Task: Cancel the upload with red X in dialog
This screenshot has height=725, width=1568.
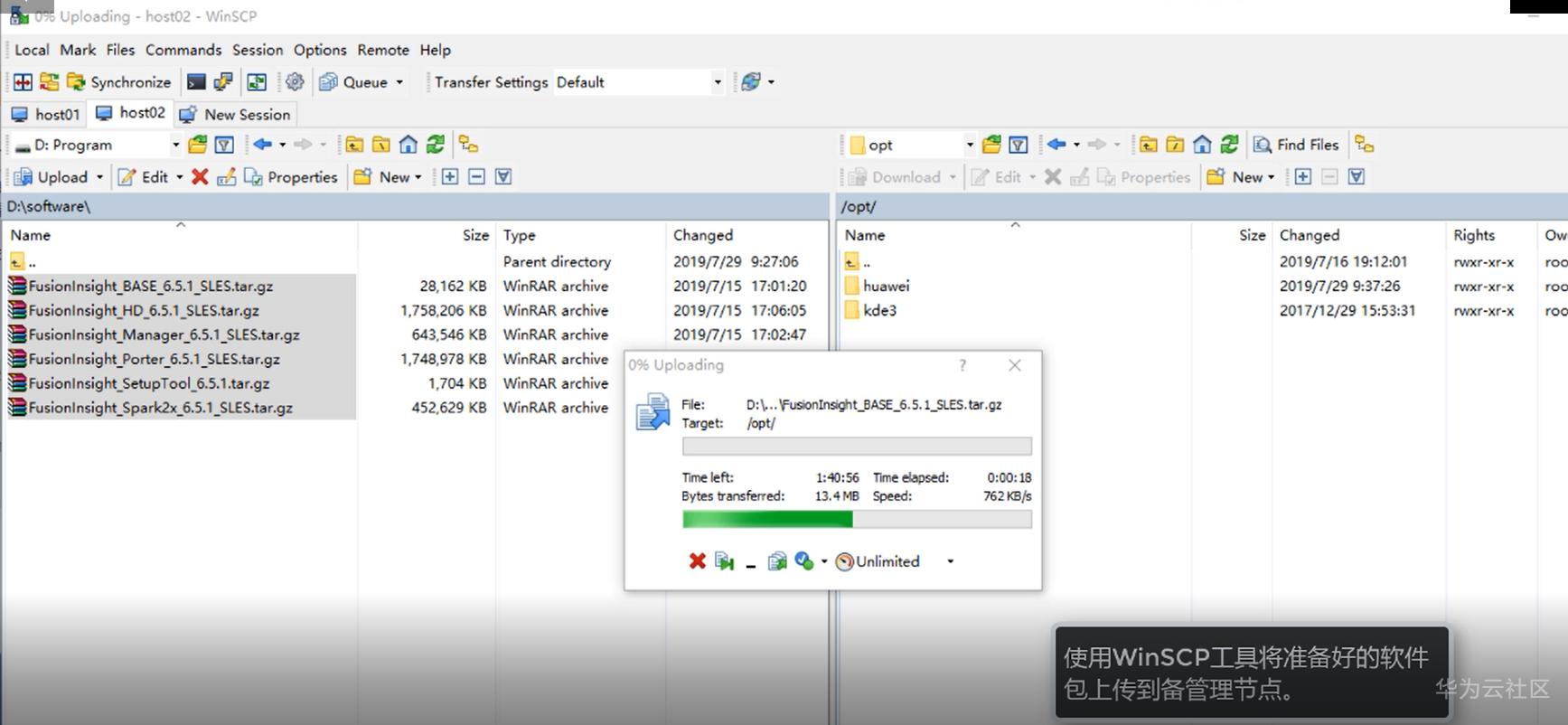Action: tap(697, 561)
